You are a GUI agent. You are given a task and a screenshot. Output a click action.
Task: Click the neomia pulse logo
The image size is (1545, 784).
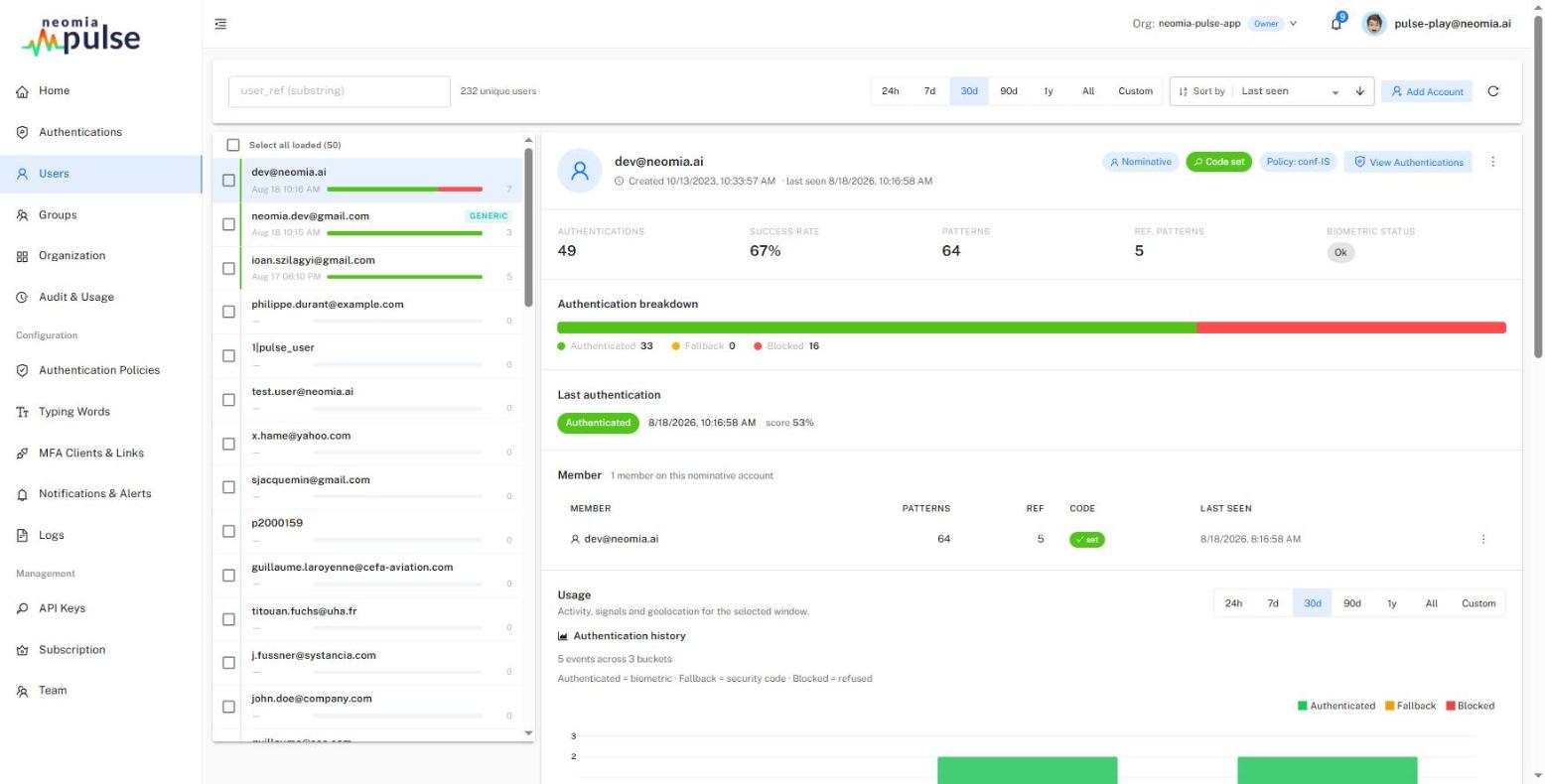pyautogui.click(x=80, y=36)
